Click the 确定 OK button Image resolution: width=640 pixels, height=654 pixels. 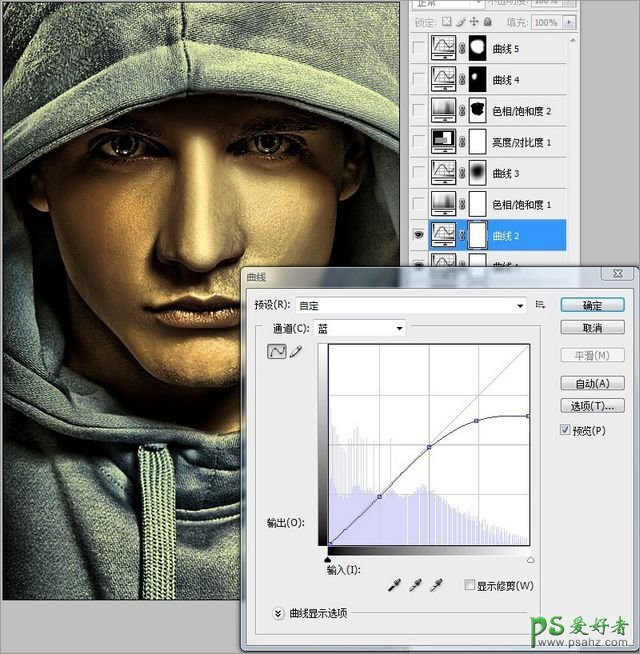tap(592, 305)
